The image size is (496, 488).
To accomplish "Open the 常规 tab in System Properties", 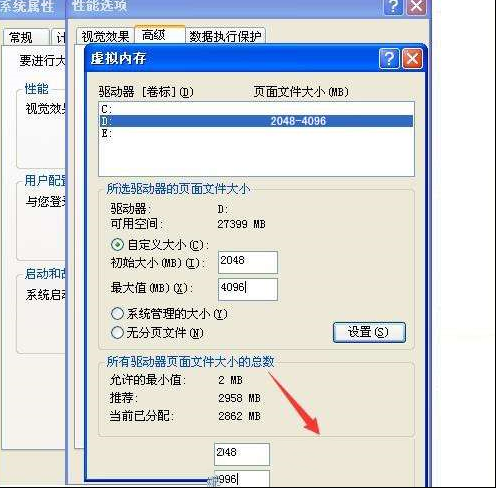I will (26, 37).
